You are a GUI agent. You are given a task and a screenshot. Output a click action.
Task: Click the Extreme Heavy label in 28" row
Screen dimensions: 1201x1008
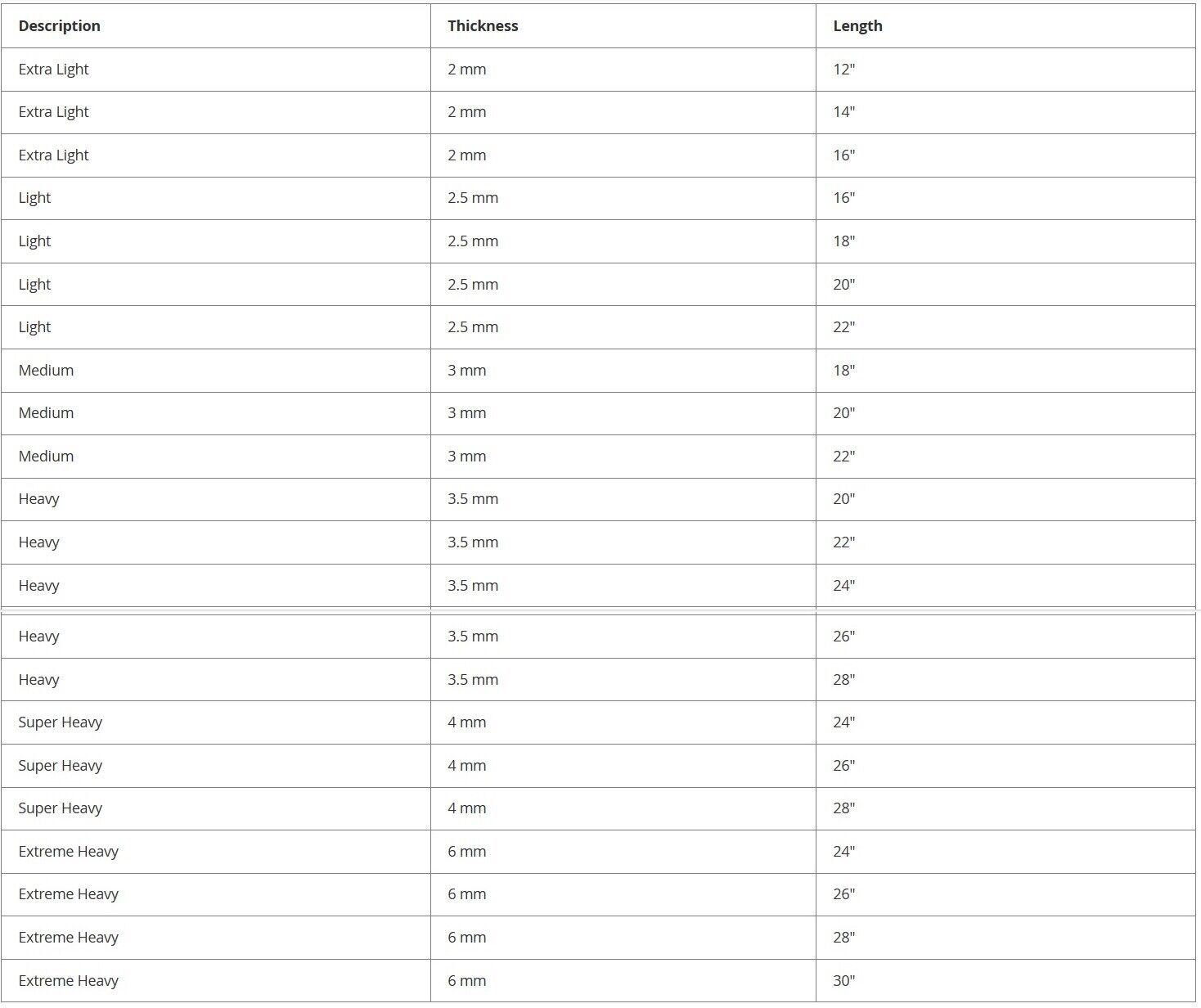[x=69, y=938]
